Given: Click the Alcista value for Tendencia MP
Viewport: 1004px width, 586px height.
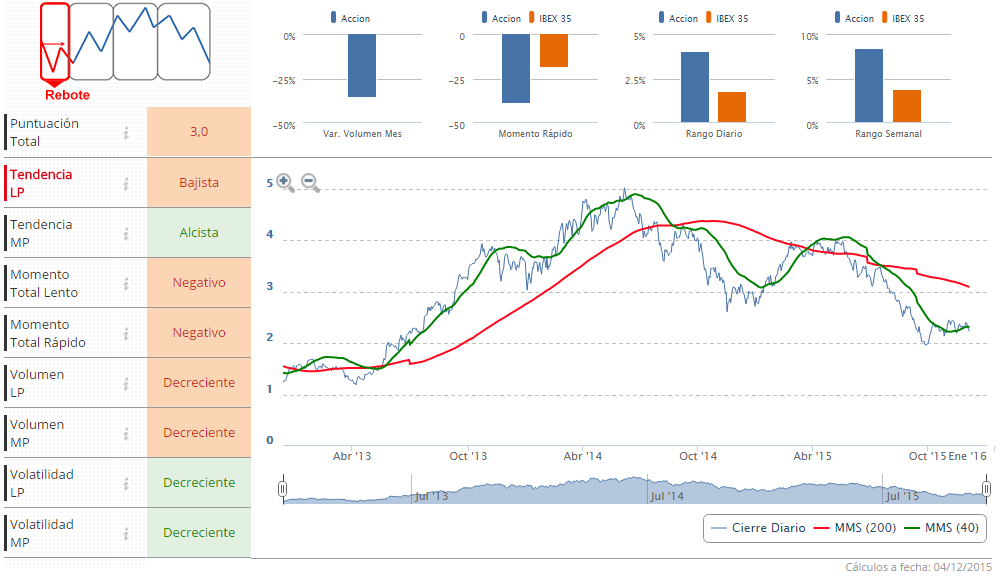Looking at the screenshot, I should click(x=199, y=233).
